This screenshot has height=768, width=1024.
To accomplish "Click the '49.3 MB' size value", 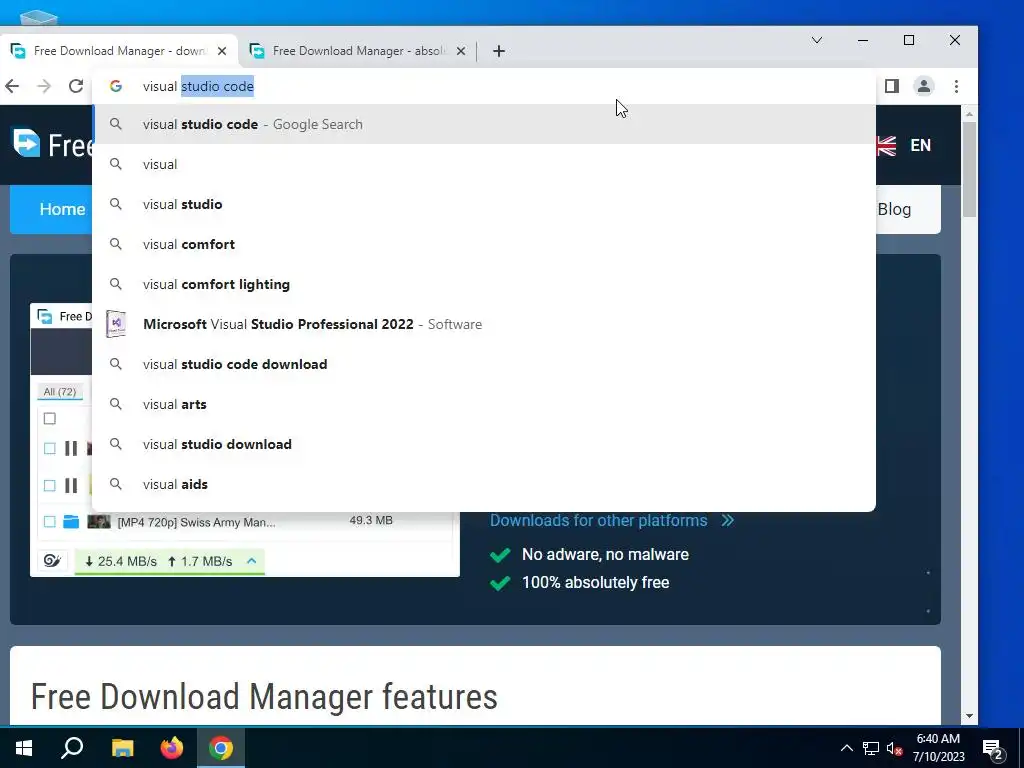I will [x=371, y=520].
